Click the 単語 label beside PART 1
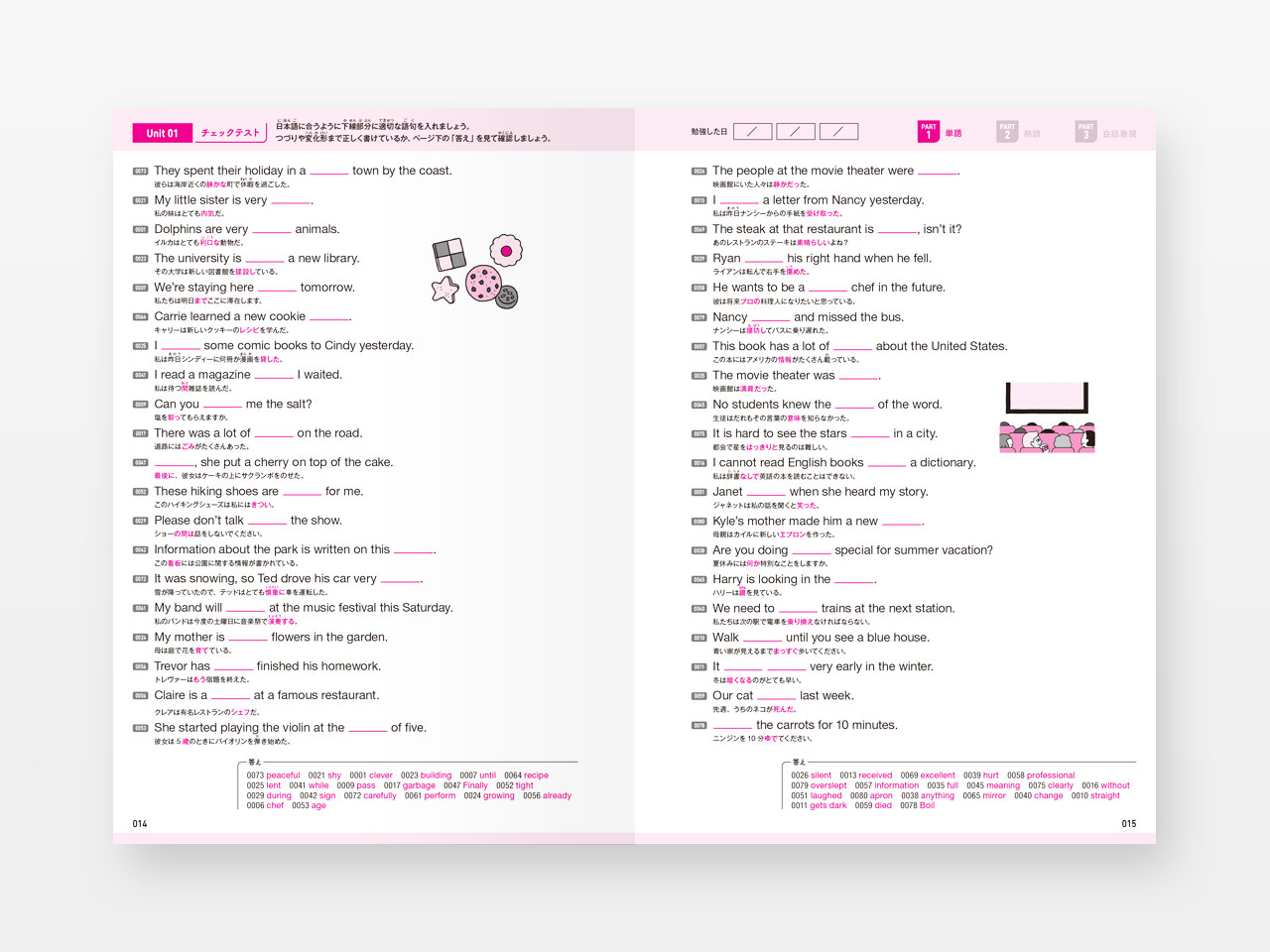Image resolution: width=1270 pixels, height=952 pixels. 953,133
